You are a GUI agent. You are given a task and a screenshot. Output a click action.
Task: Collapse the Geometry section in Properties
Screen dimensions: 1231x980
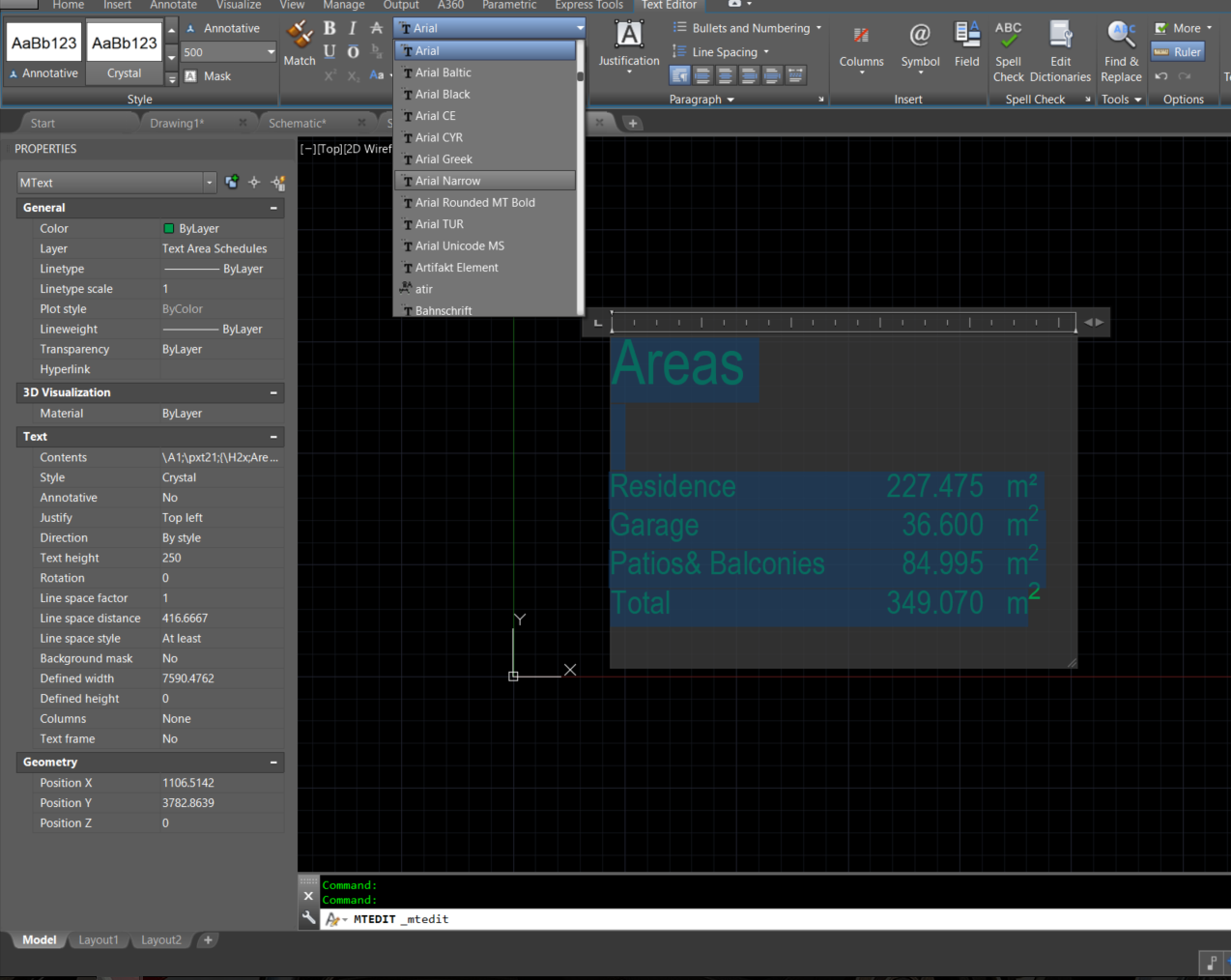273,762
